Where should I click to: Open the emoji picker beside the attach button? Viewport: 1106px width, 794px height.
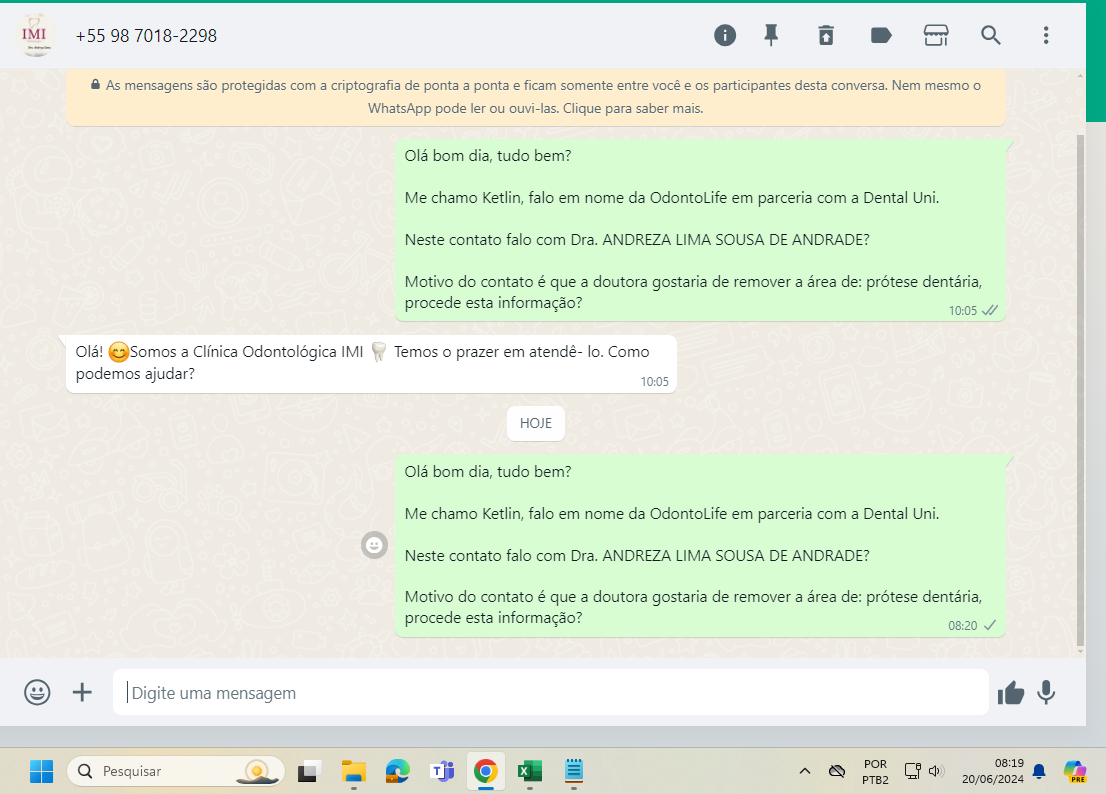(x=37, y=692)
